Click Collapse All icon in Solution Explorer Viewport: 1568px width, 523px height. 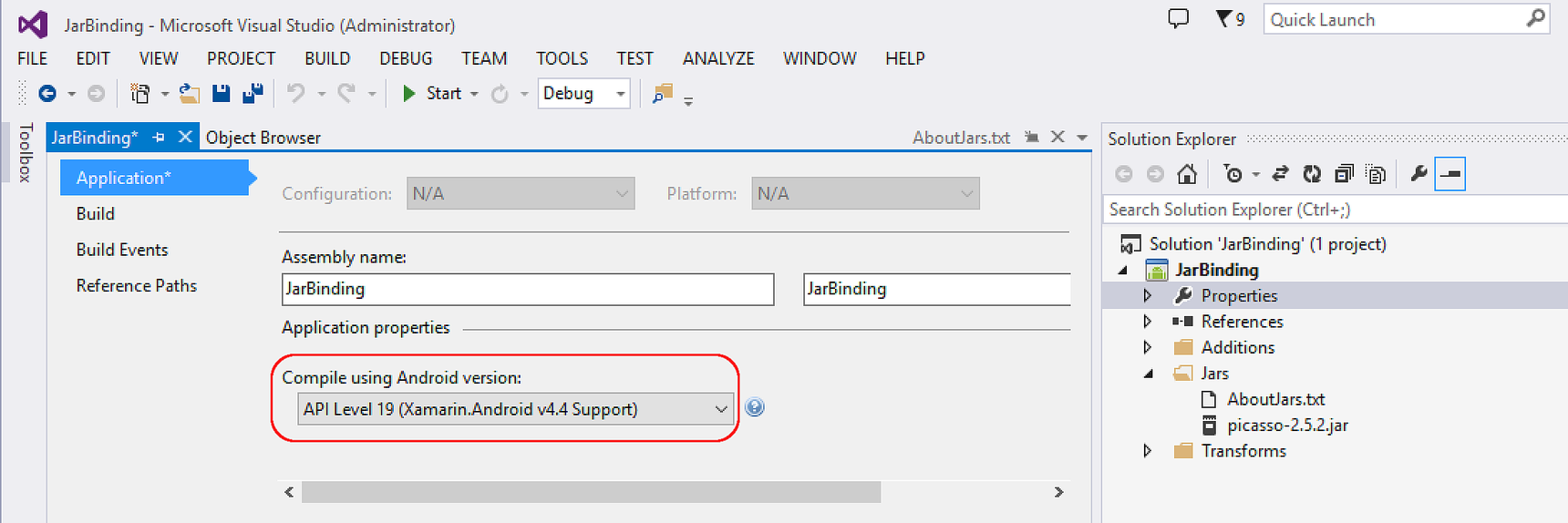[1344, 174]
